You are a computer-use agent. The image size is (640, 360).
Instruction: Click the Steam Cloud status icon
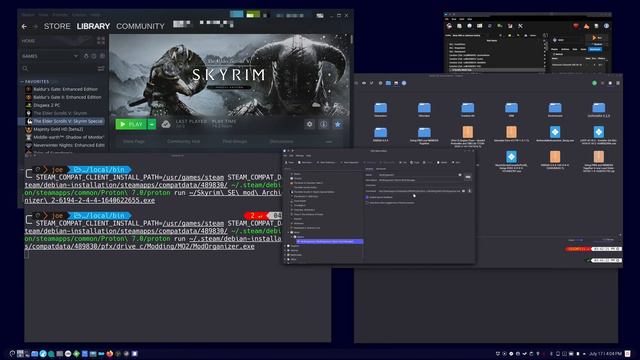(x=166, y=124)
